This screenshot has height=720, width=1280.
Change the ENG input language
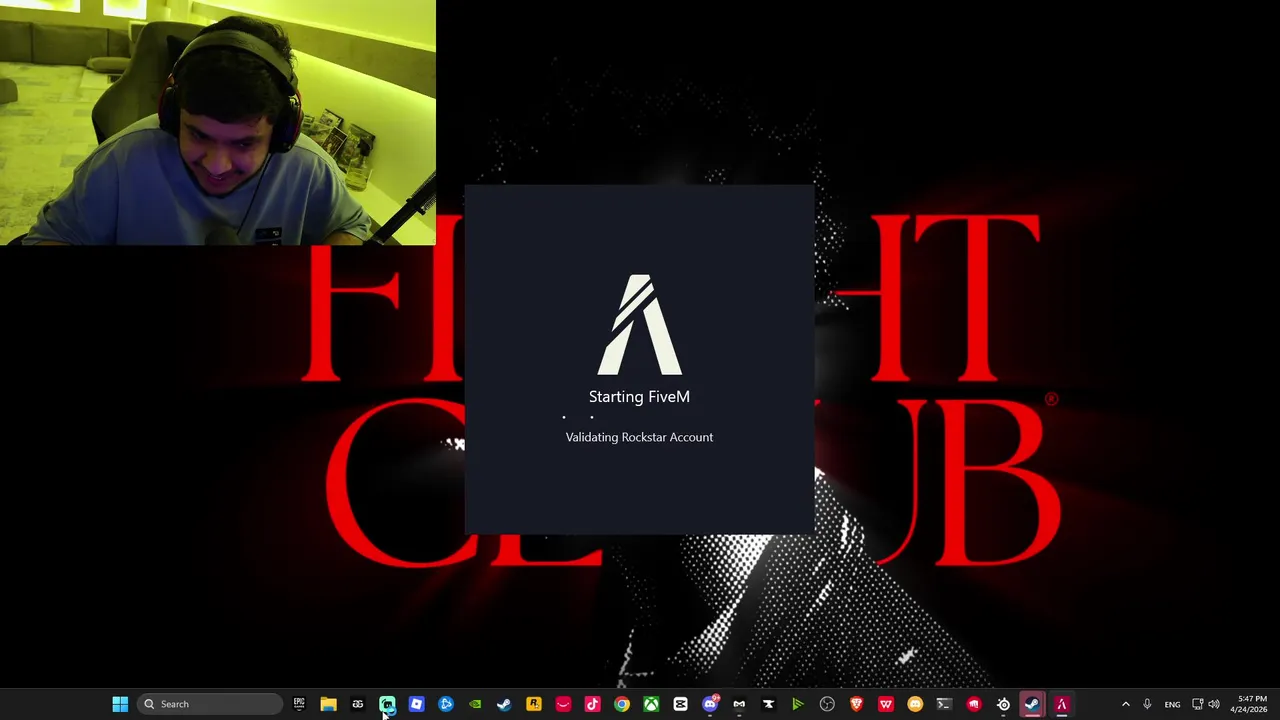pos(1172,704)
